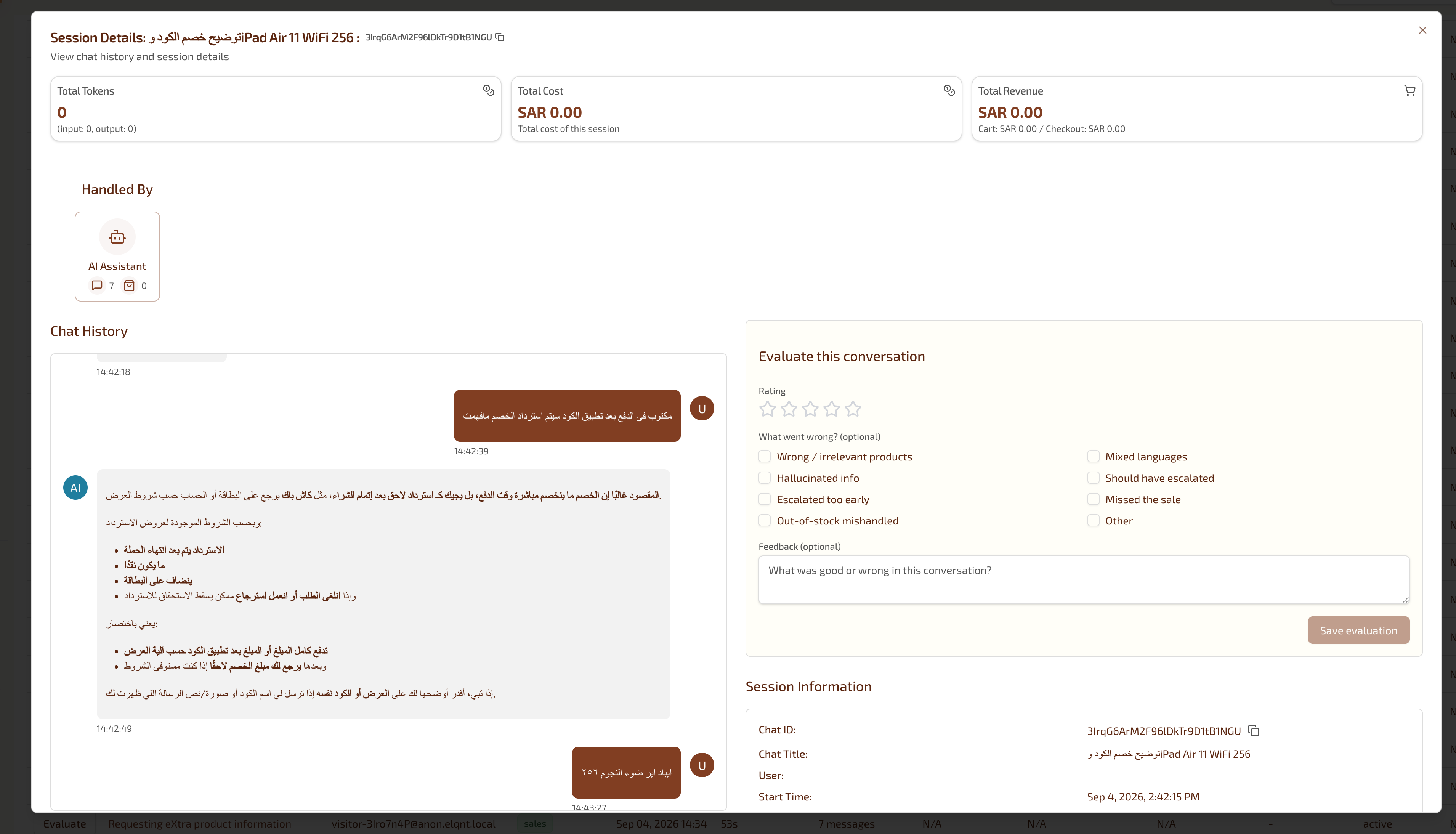Screen dimensions: 1456x834
Task: Rate the conversation two stars
Action: pos(789,409)
